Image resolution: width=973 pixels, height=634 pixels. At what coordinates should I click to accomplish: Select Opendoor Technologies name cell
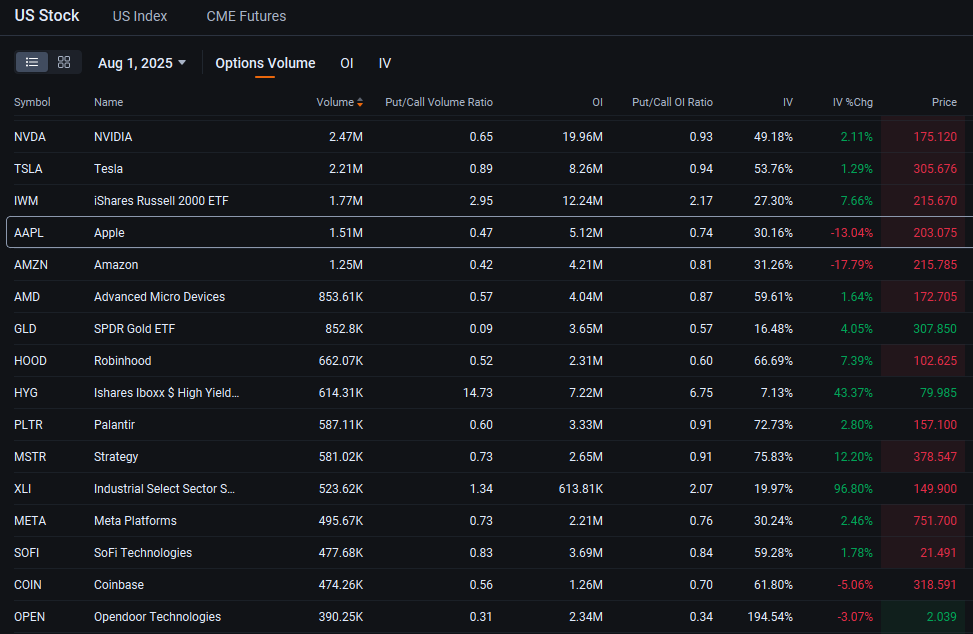[x=157, y=617]
